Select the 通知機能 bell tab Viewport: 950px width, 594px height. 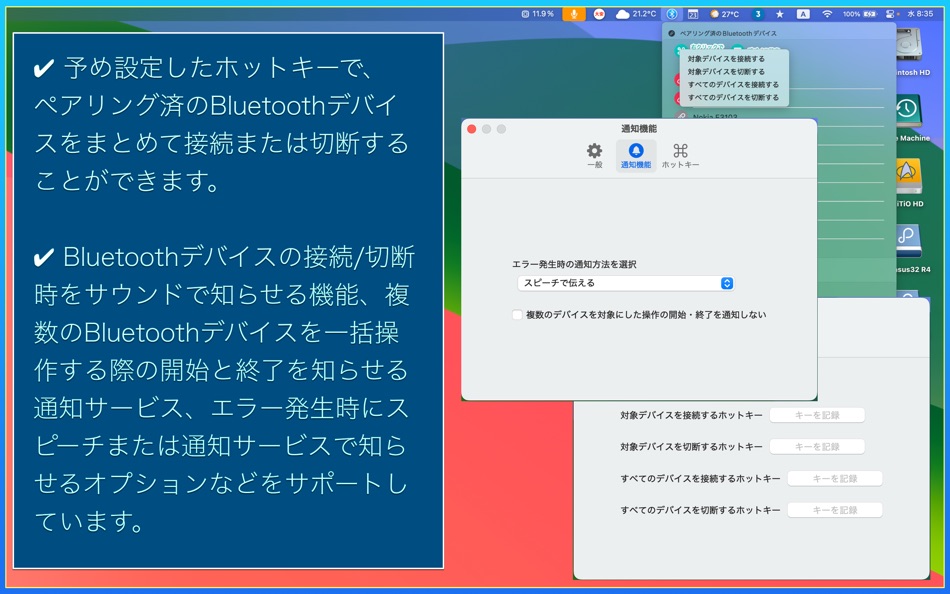(x=636, y=156)
